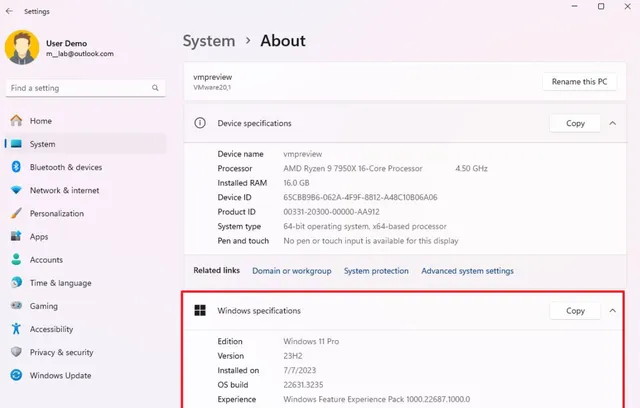
Task: Click the VMware20,1 model text
Action: [212, 87]
